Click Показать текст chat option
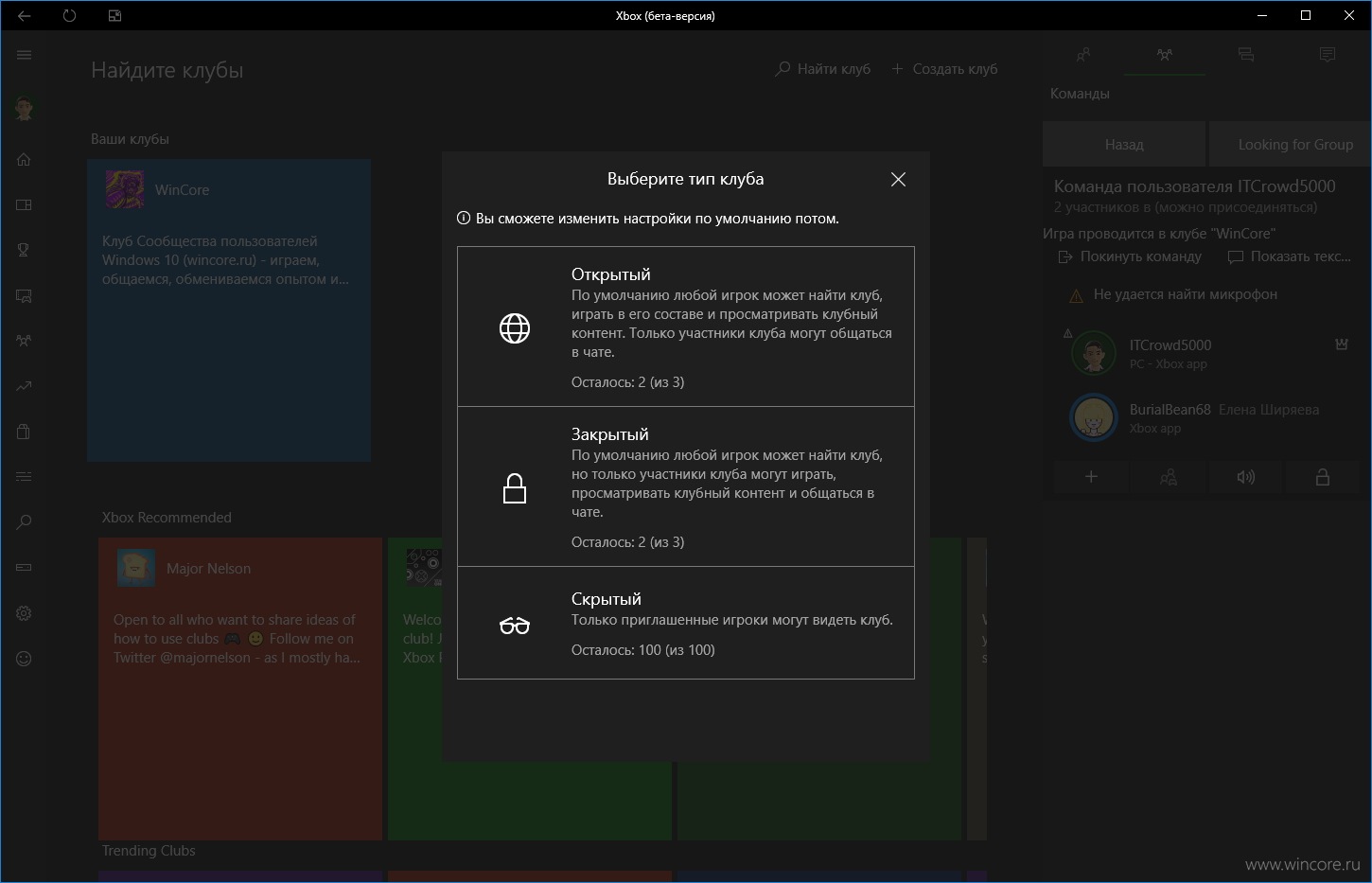The image size is (1372, 883). pos(1289,256)
